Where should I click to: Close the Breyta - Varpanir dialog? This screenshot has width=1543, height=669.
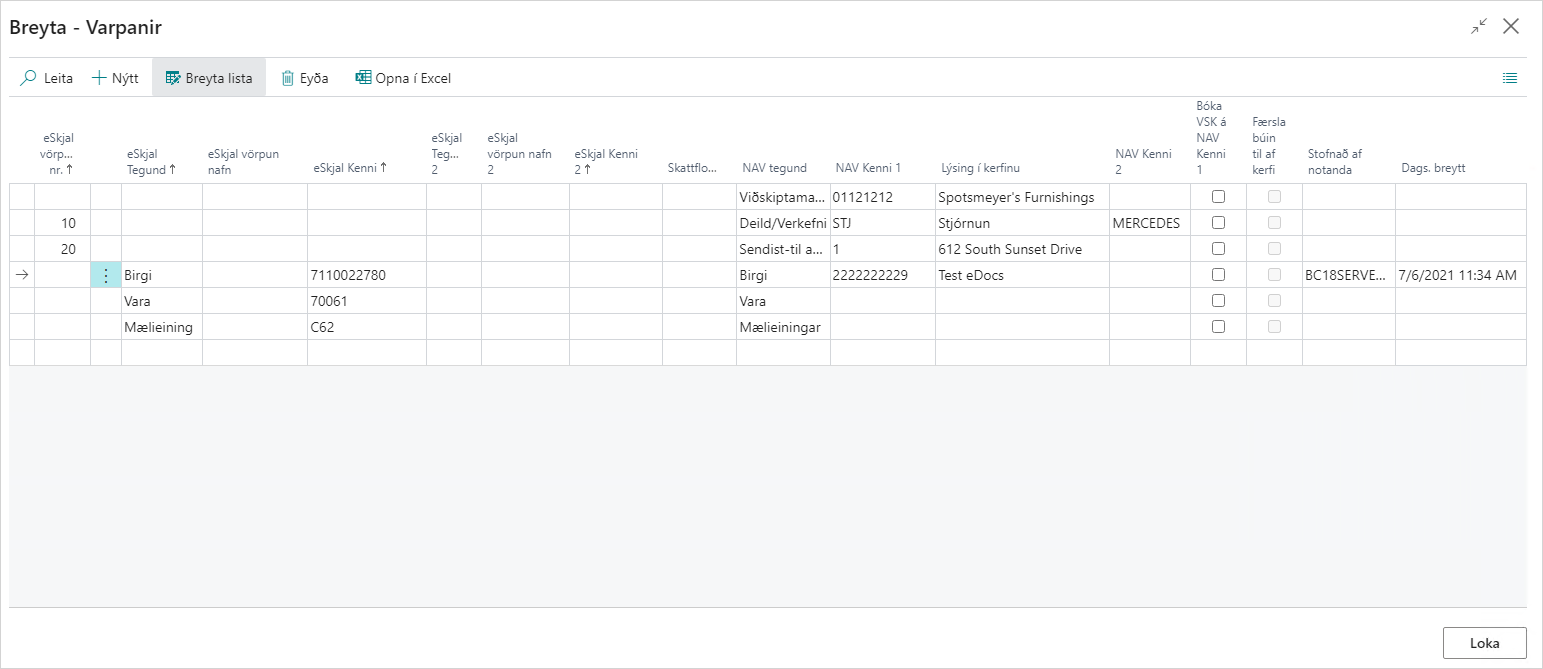pyautogui.click(x=1511, y=27)
